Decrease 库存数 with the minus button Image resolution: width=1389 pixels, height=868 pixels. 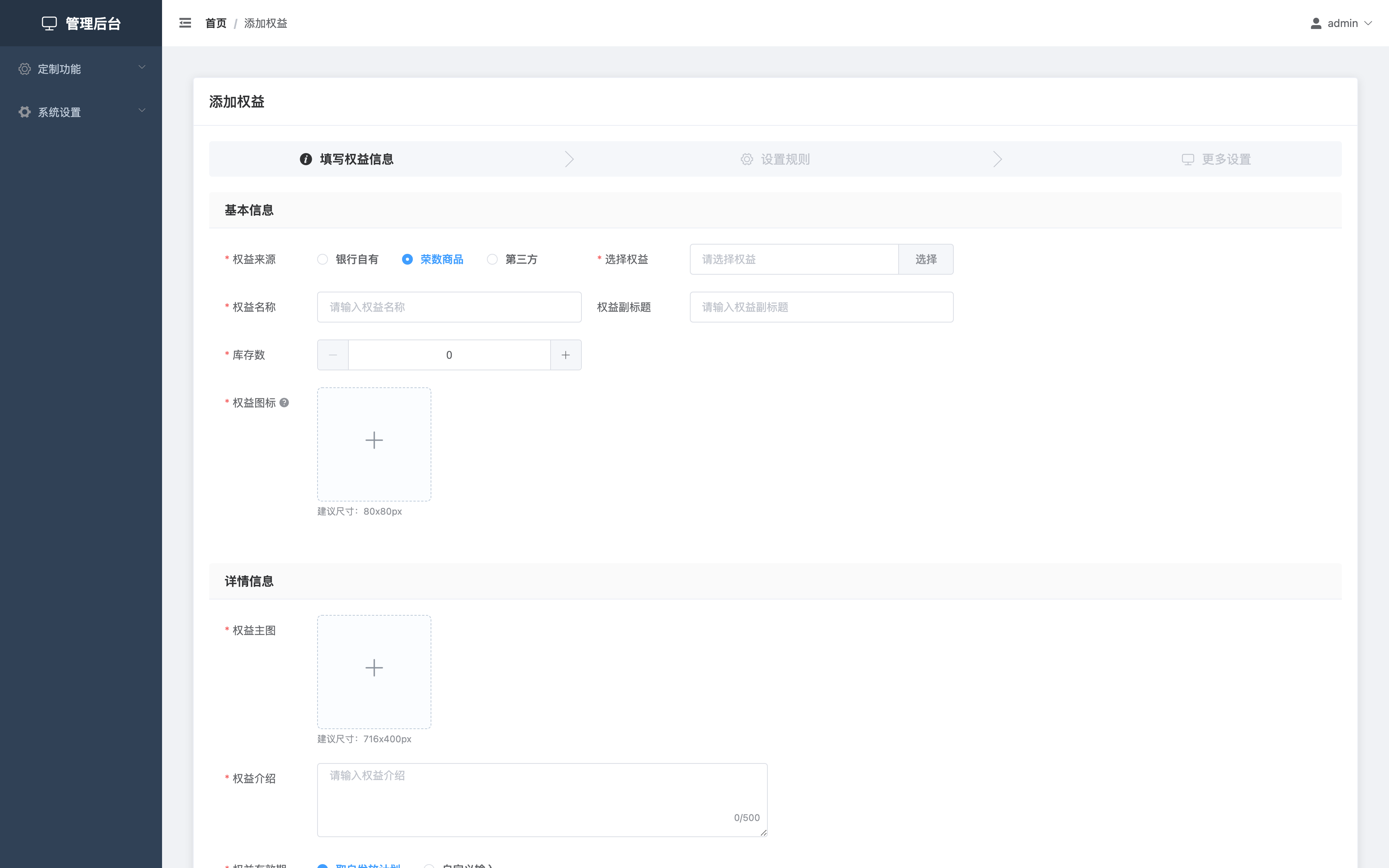(333, 355)
